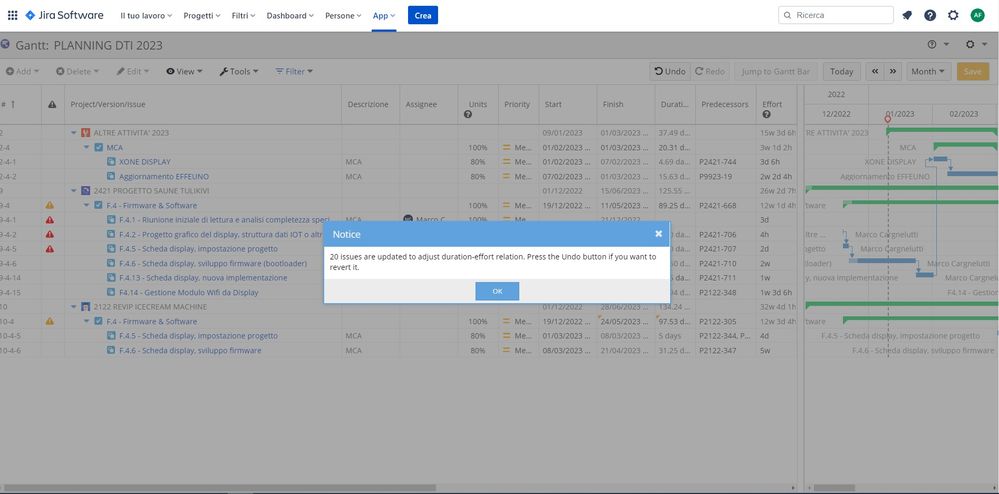The width and height of the screenshot is (999, 494).
Task: Open the AF user avatar menu
Action: click(x=977, y=15)
